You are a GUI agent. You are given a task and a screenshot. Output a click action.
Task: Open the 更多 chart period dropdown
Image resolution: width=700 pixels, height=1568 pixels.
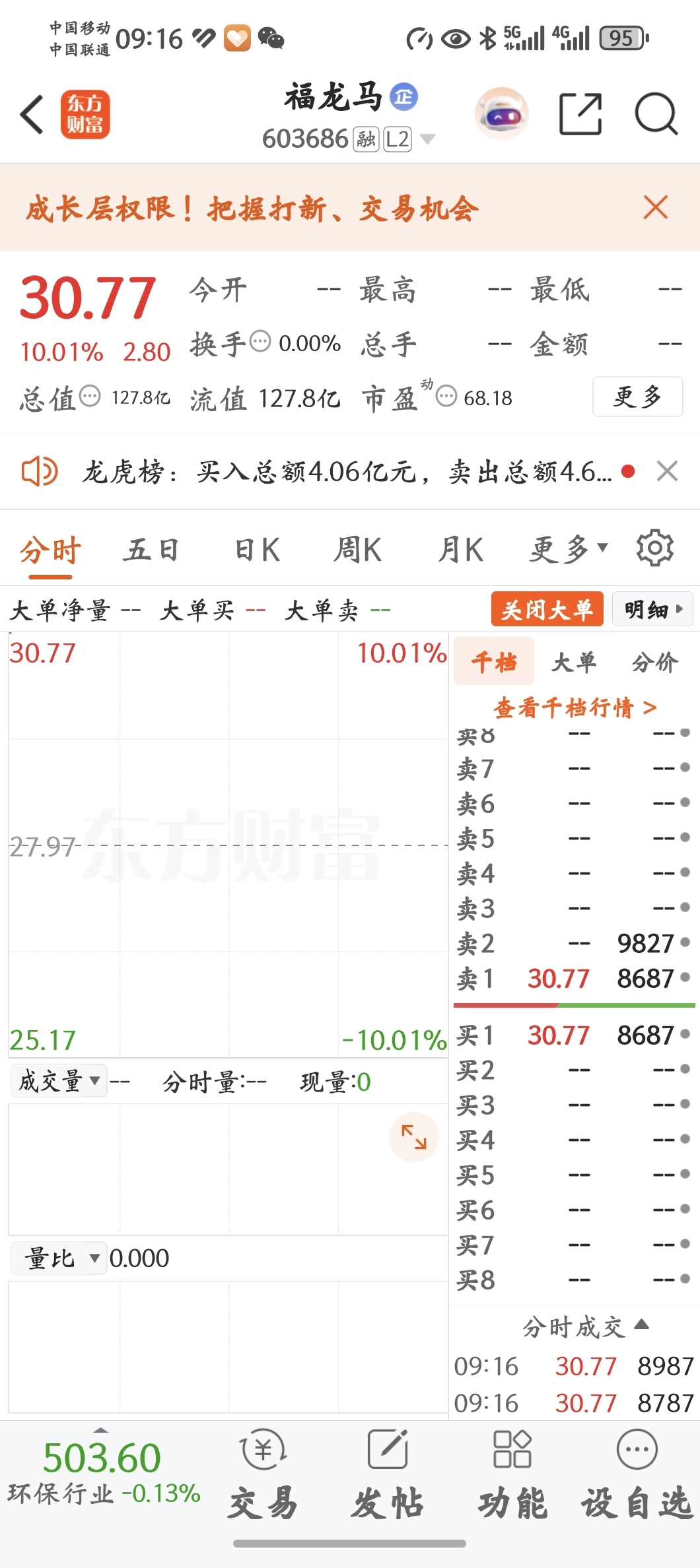pyautogui.click(x=568, y=549)
